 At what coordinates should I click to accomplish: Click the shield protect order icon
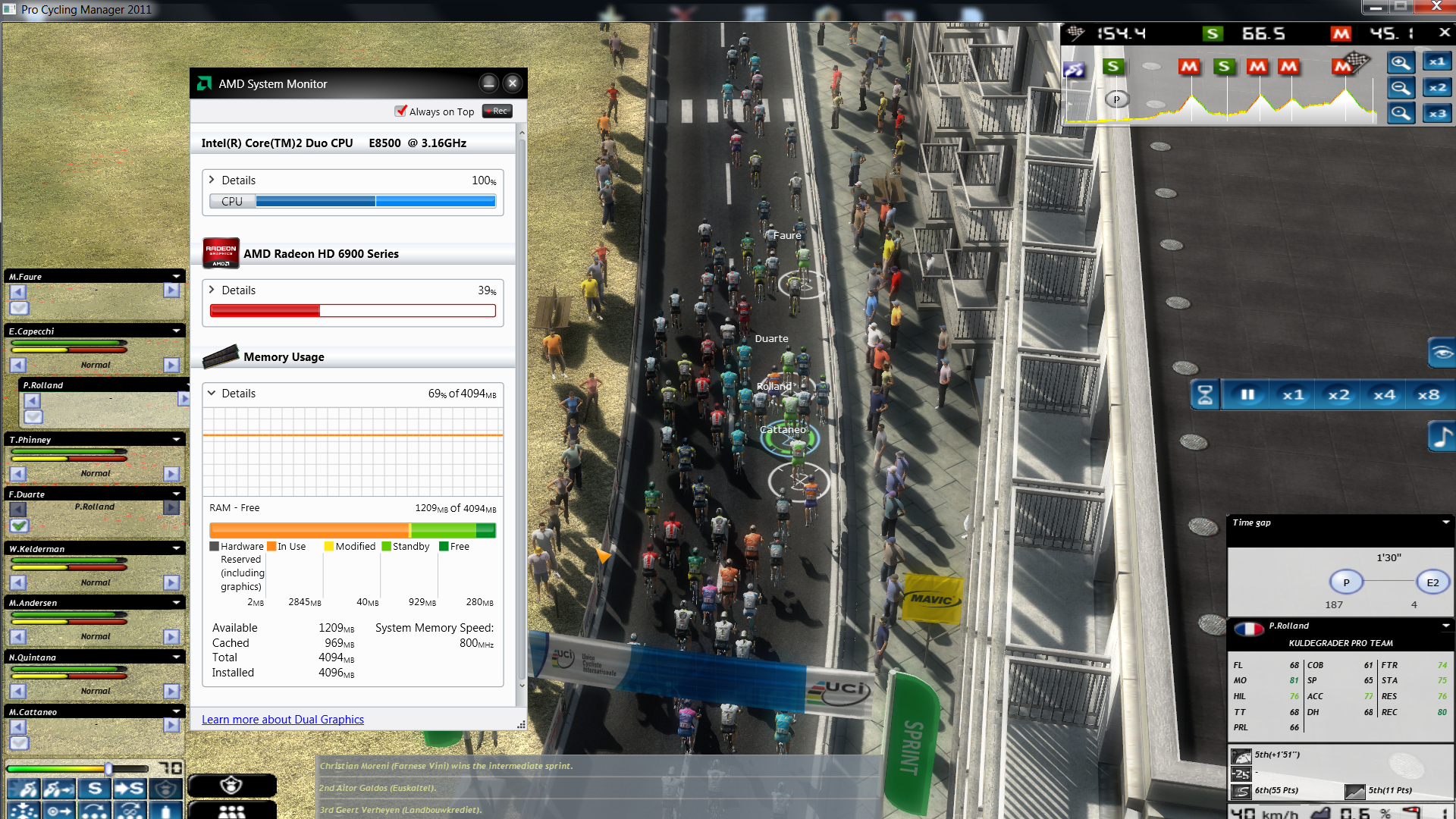(165, 789)
